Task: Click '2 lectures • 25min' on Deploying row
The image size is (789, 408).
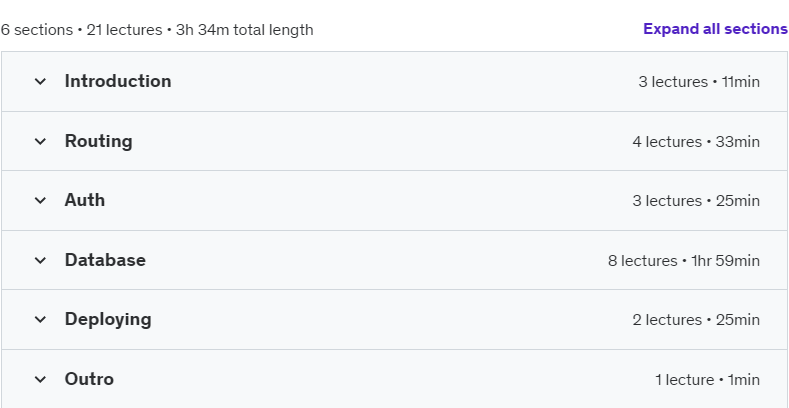Action: (x=696, y=320)
